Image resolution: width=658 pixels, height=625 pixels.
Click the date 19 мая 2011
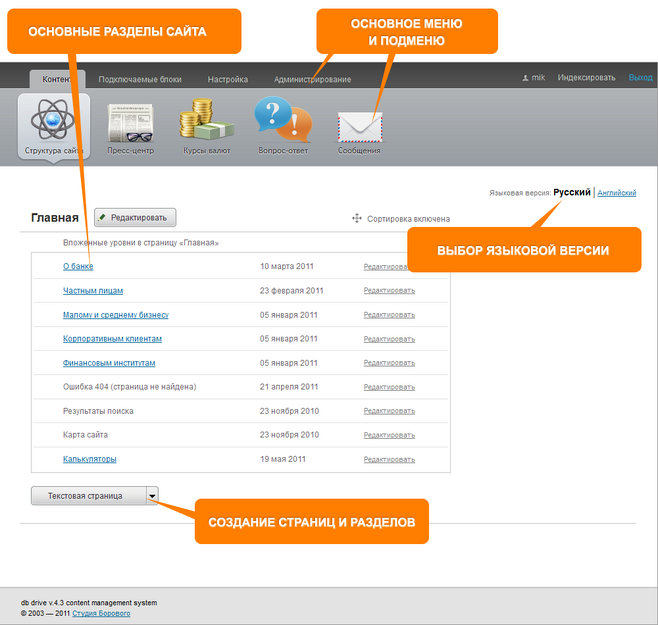[x=283, y=459]
